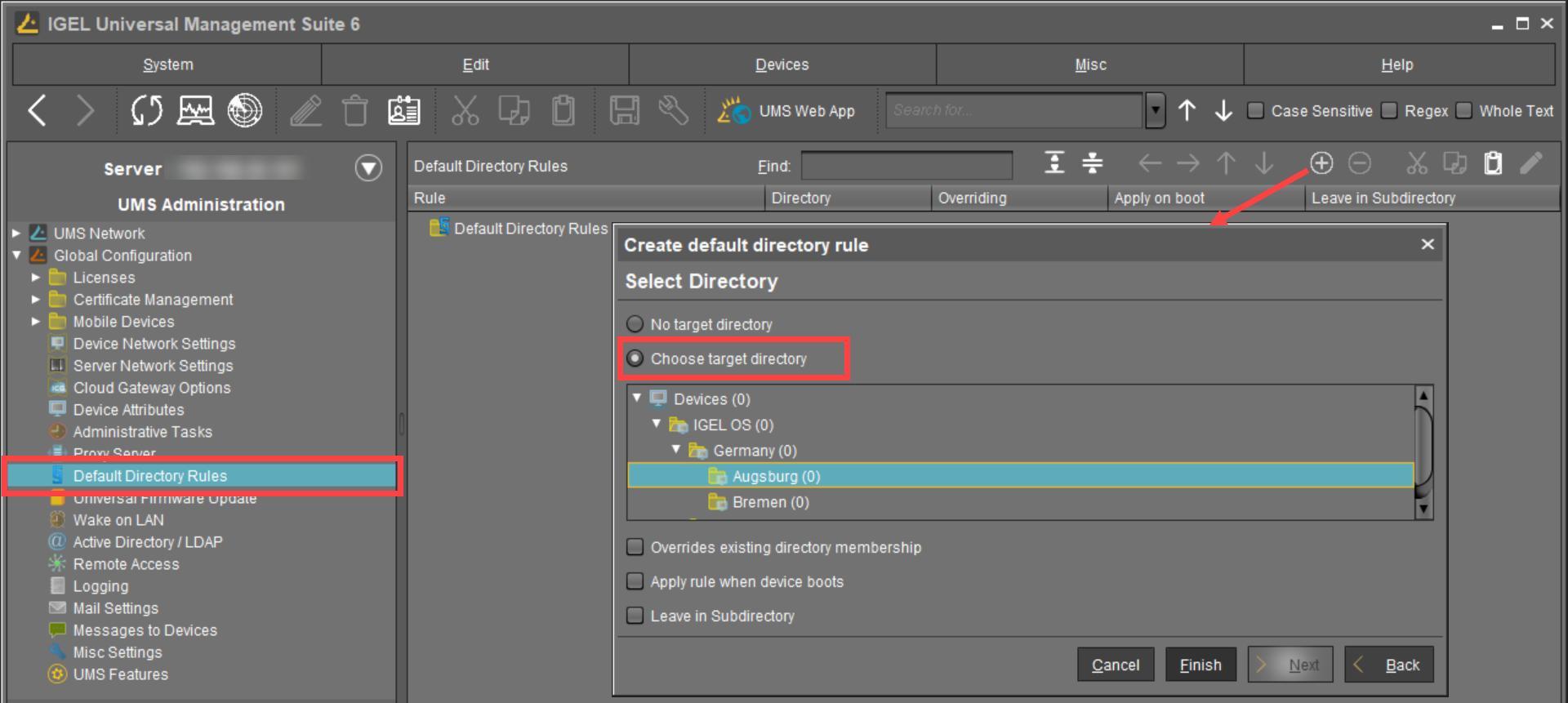Viewport: 1568px width, 703px height.
Task: Click the Finish button
Action: tap(1200, 665)
